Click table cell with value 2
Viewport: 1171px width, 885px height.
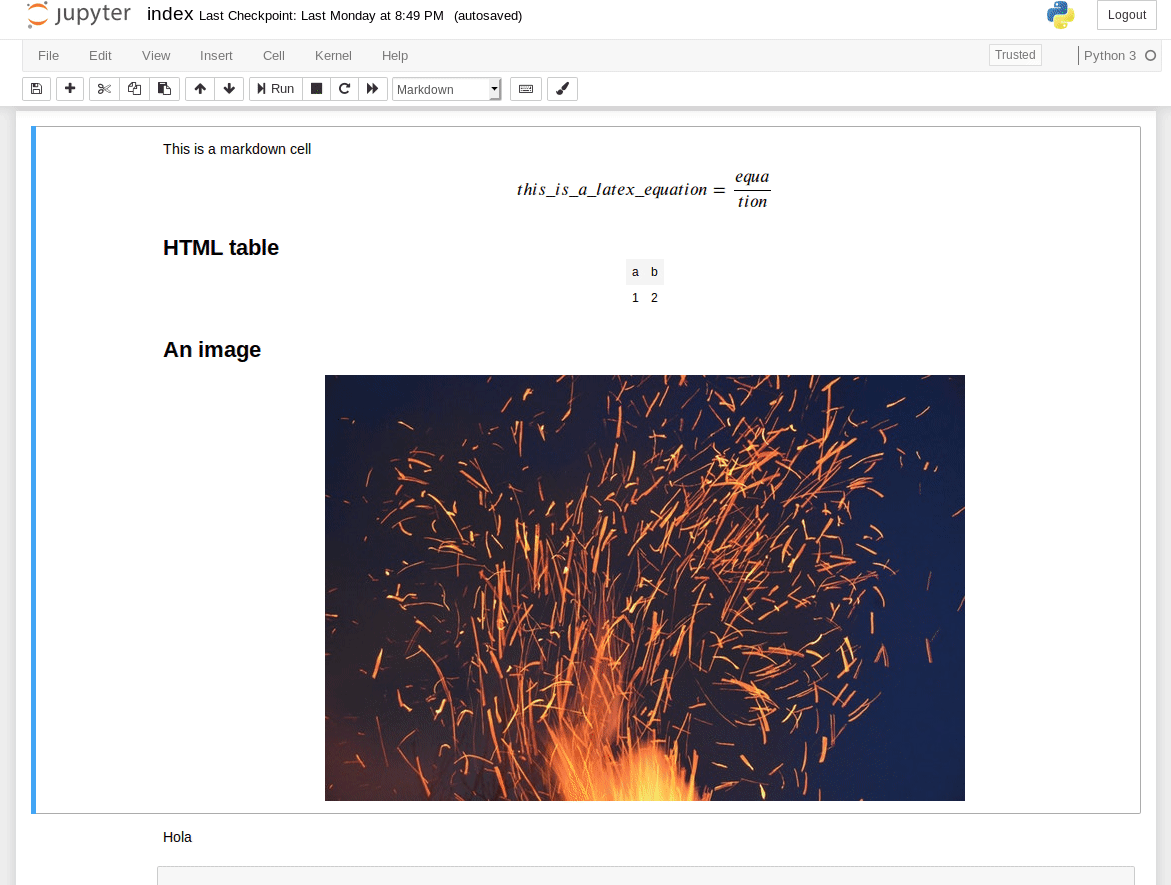[654, 298]
